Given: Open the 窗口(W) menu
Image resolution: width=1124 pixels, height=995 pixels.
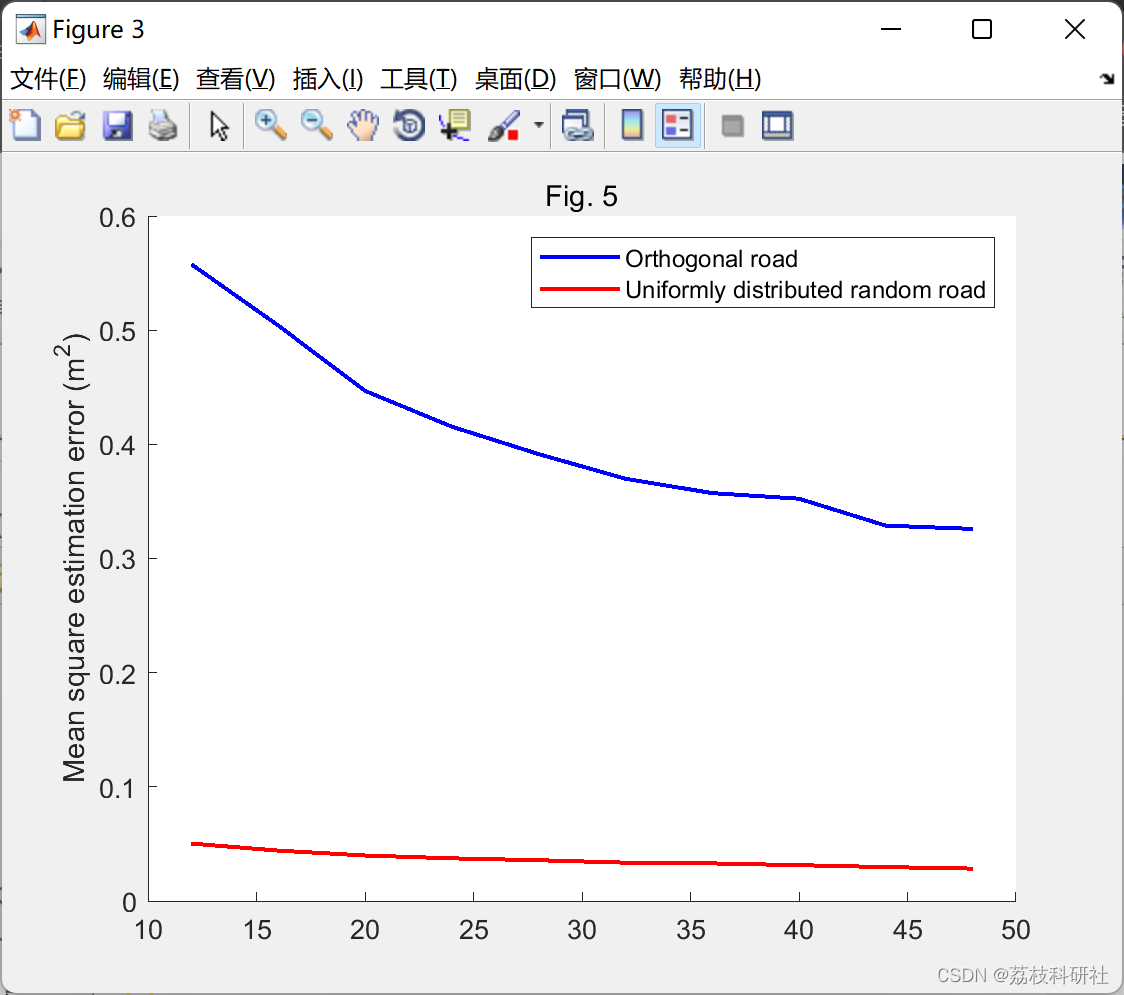Looking at the screenshot, I should pyautogui.click(x=617, y=79).
